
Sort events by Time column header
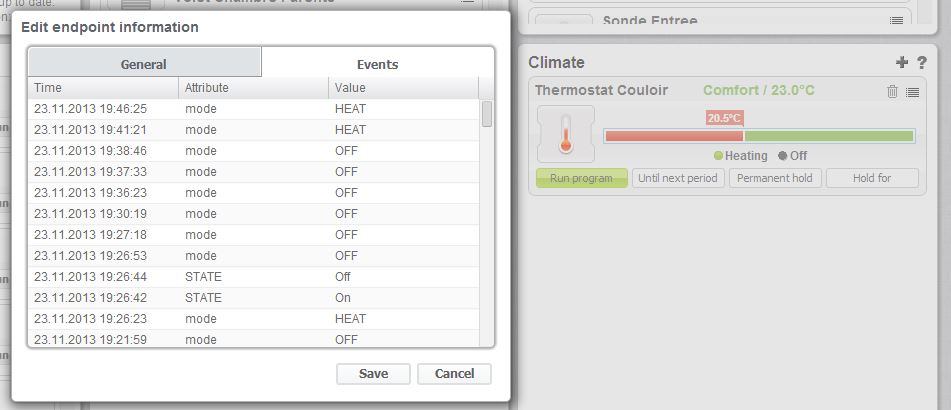102,88
